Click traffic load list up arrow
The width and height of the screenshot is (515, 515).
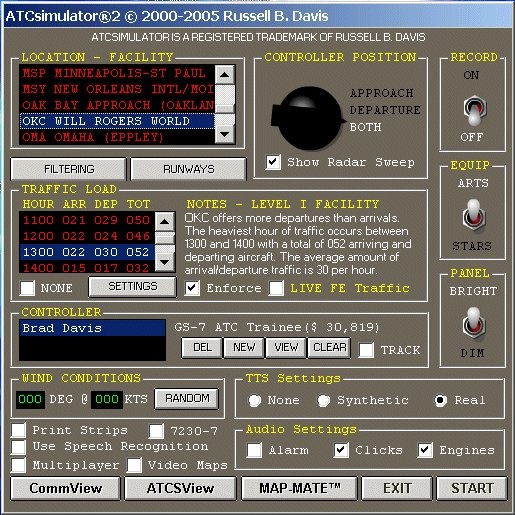(x=164, y=222)
